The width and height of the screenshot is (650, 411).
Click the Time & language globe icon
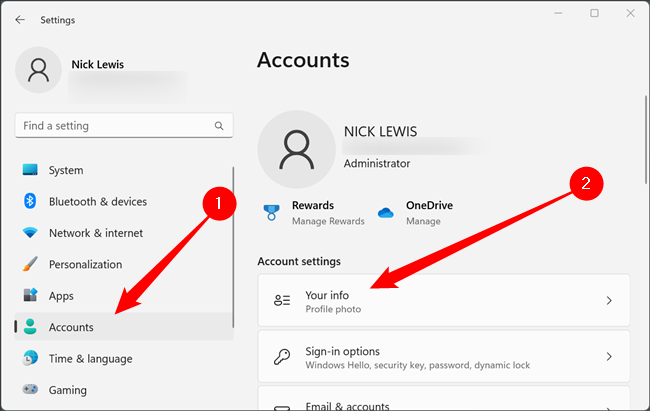click(30, 359)
